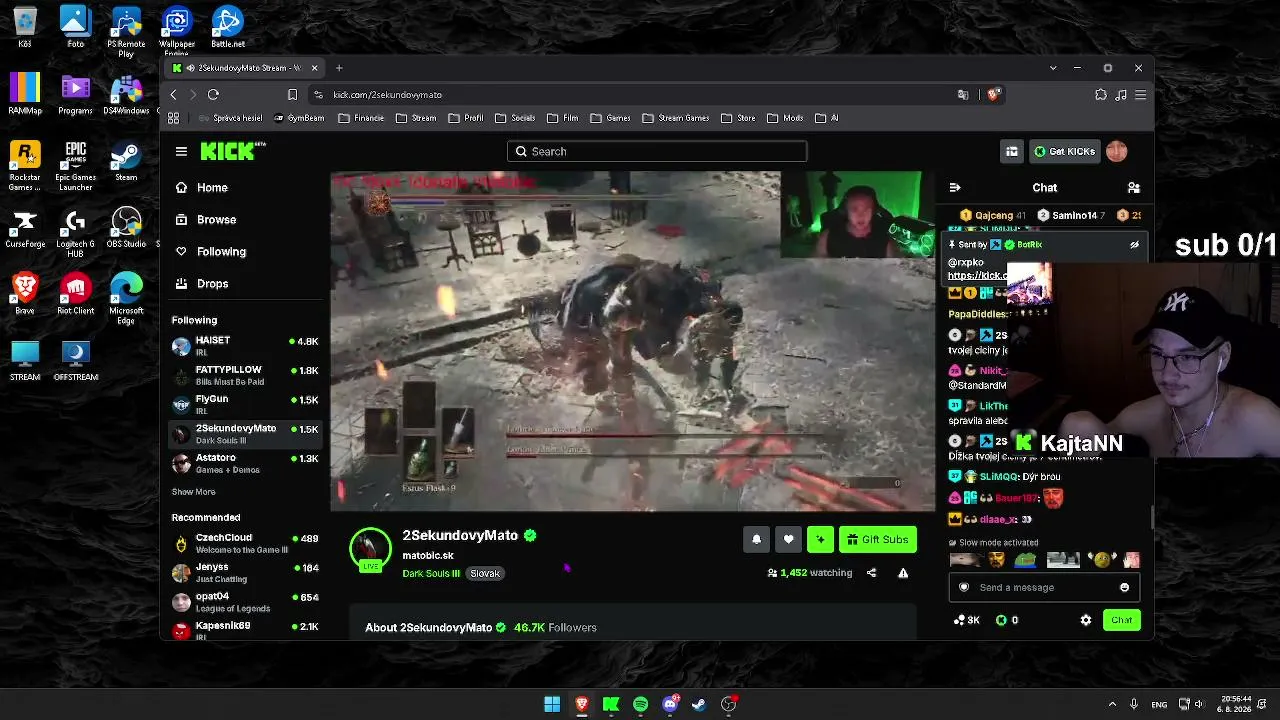Open browser extensions puzzle icon

click(x=1101, y=95)
